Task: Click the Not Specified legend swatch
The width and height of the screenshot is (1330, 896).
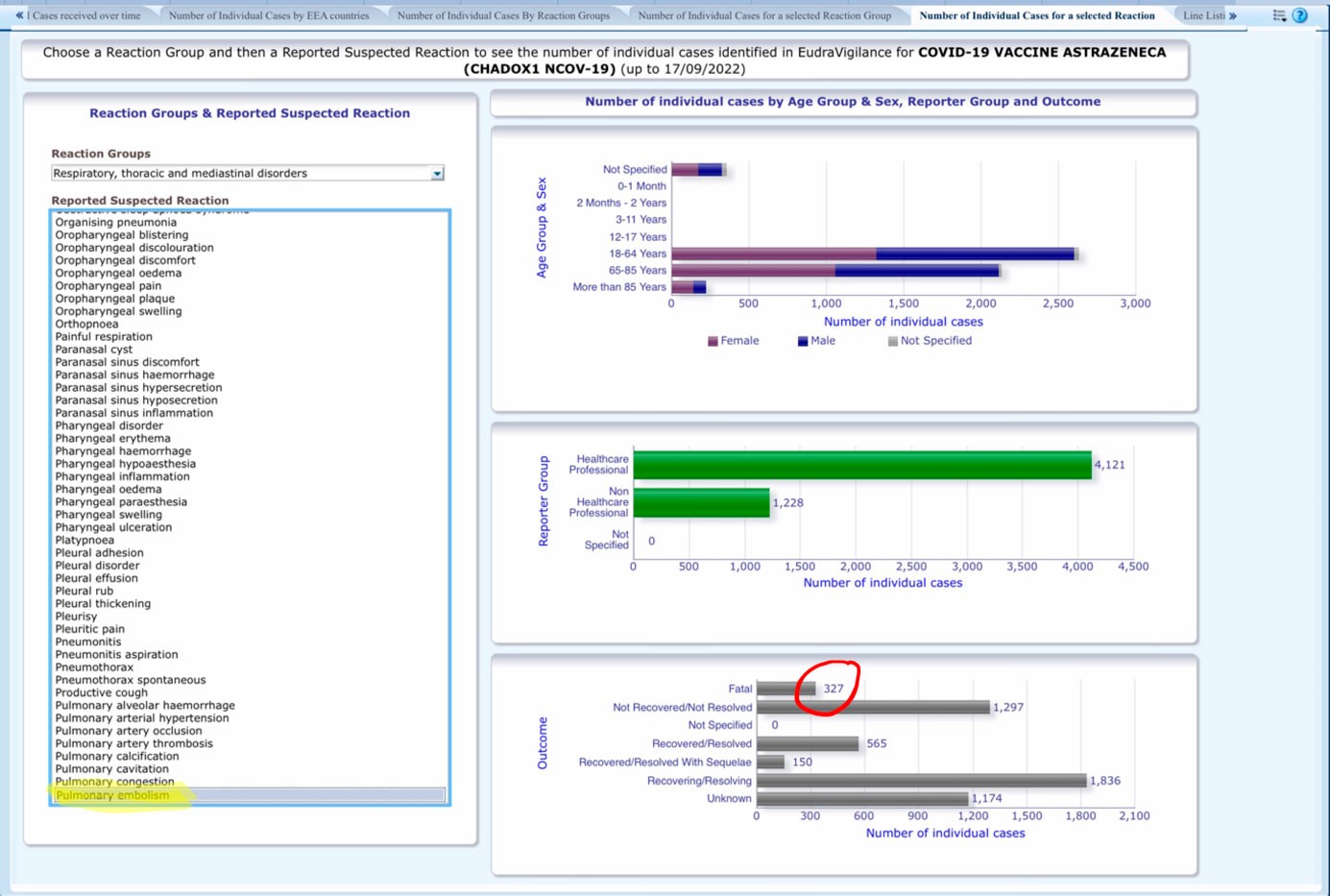Action: click(x=893, y=341)
